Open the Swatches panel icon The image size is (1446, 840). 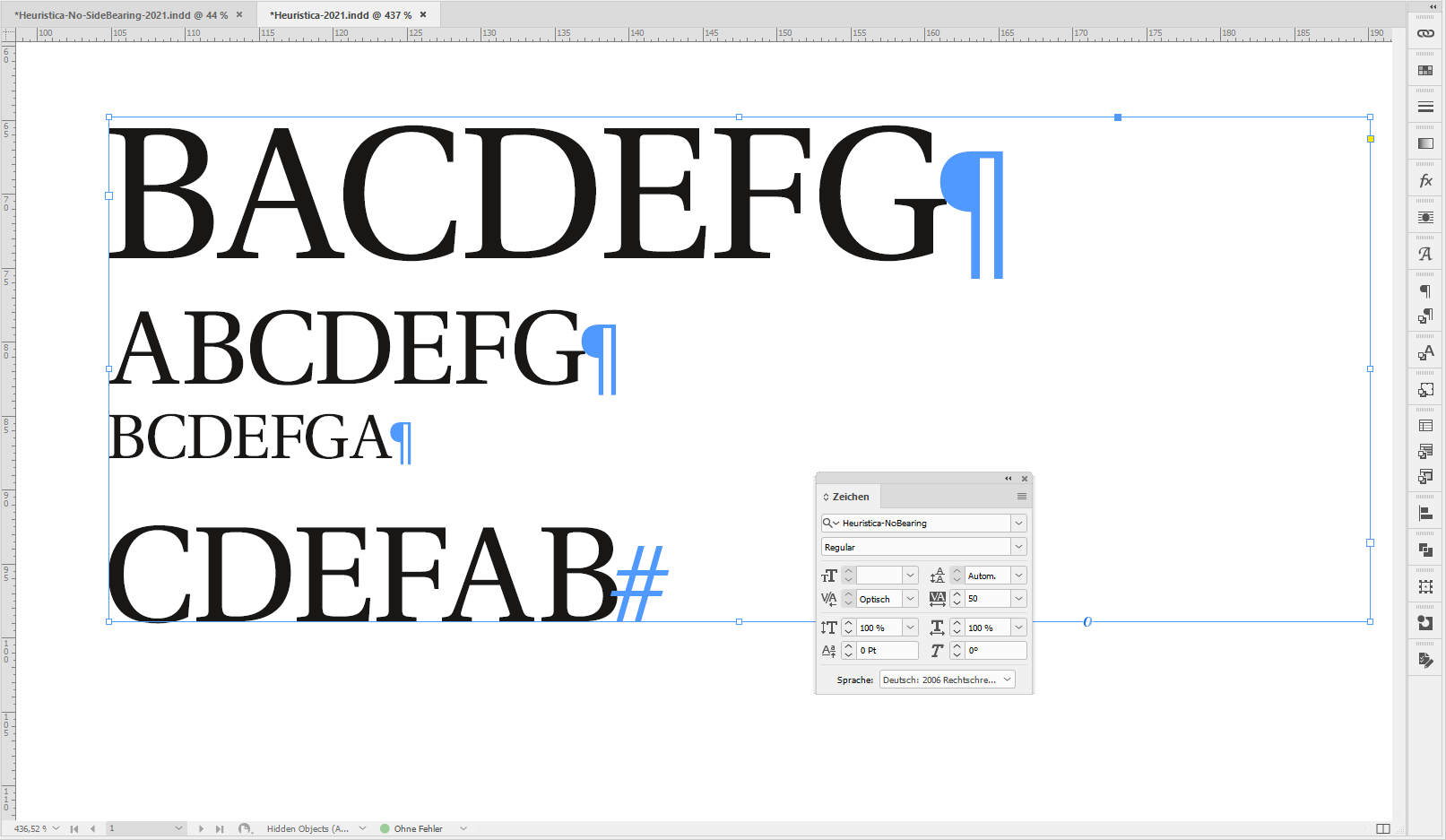1424,70
